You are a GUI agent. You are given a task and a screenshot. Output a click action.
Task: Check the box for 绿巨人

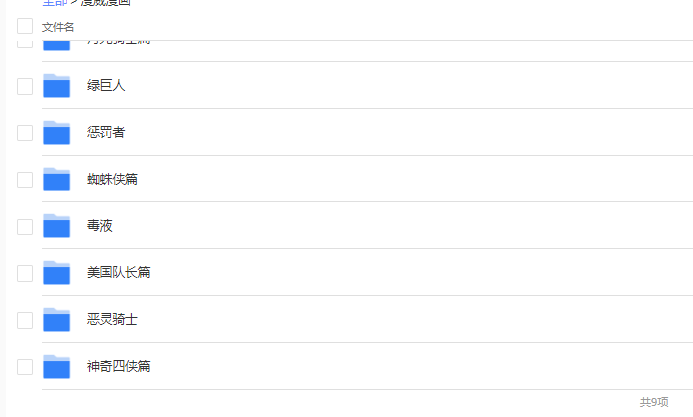point(25,86)
